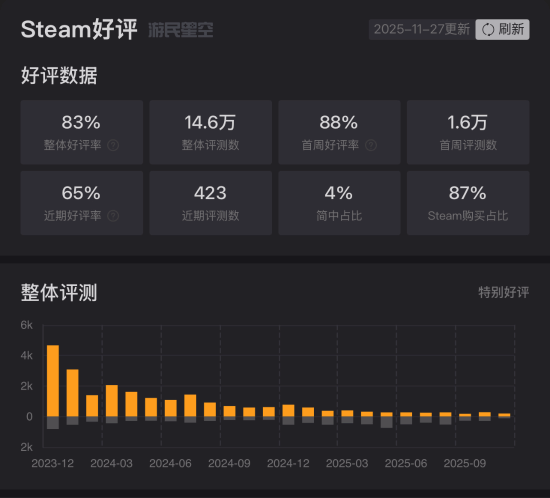Click the 2025-03 axis label
Image resolution: width=550 pixels, height=498 pixels.
(x=347, y=463)
